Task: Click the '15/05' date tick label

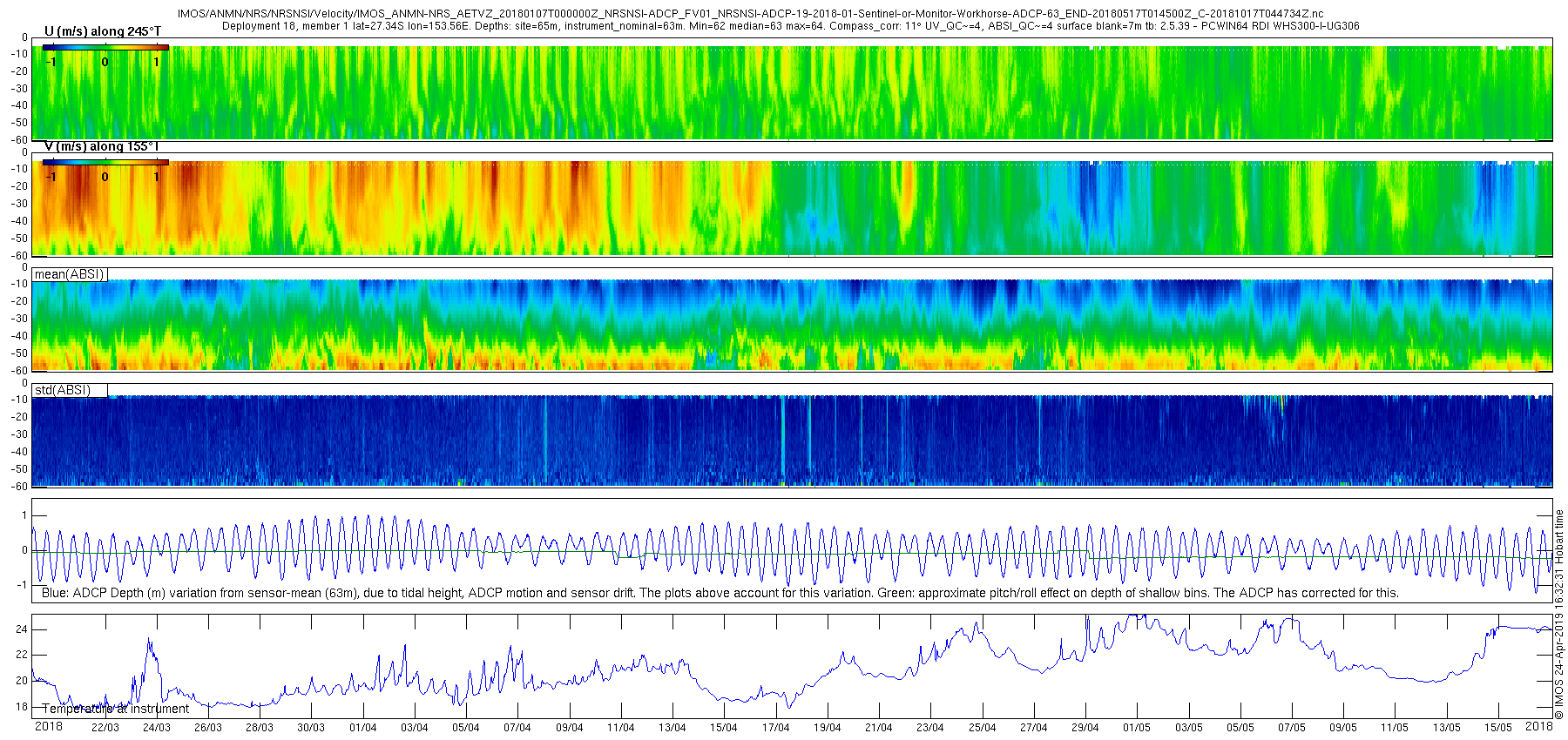Action: (1498, 728)
